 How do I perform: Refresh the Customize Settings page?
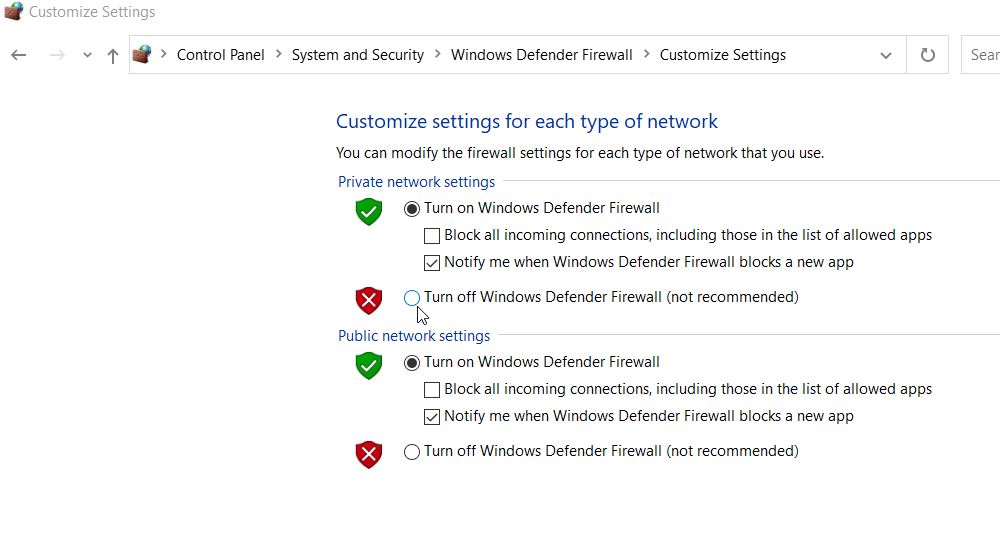point(927,55)
